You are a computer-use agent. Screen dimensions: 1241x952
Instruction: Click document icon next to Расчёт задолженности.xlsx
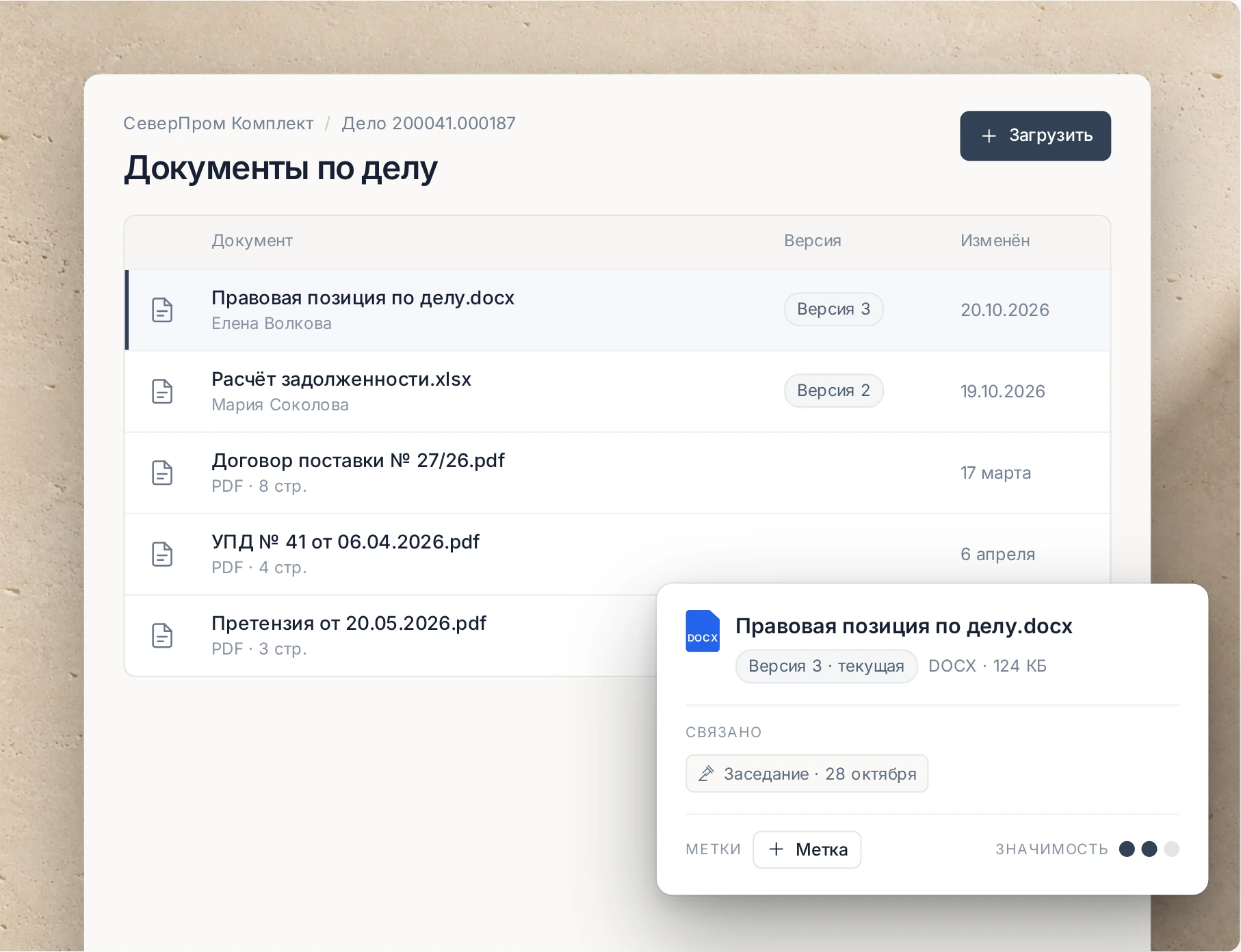(162, 391)
